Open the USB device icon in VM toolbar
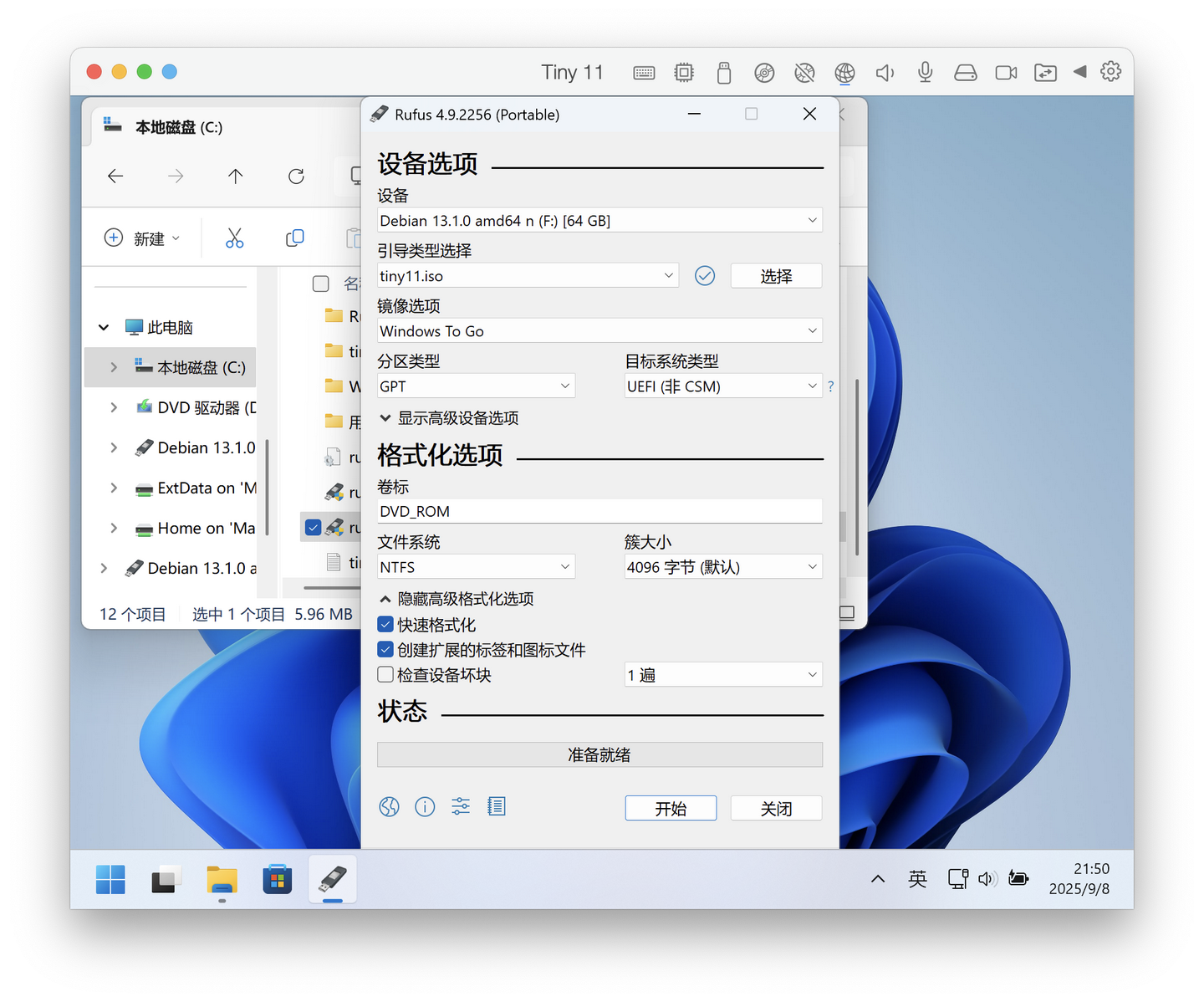Viewport: 1204px width, 1002px height. pyautogui.click(x=724, y=73)
